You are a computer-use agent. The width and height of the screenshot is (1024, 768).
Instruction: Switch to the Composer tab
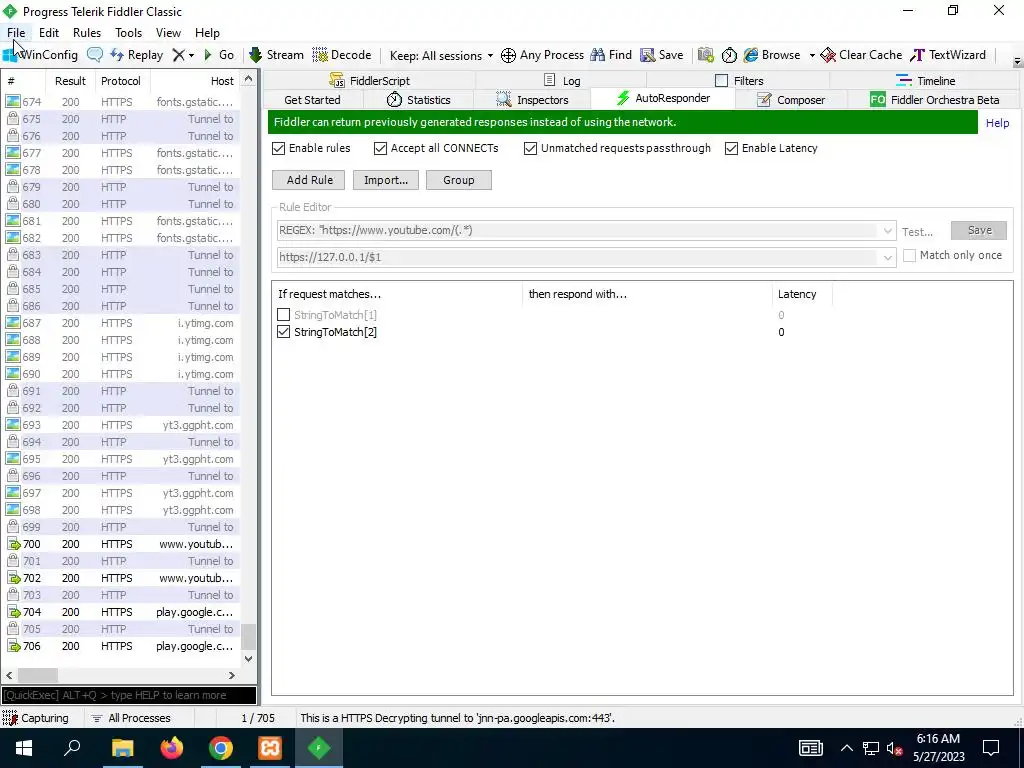pos(791,100)
